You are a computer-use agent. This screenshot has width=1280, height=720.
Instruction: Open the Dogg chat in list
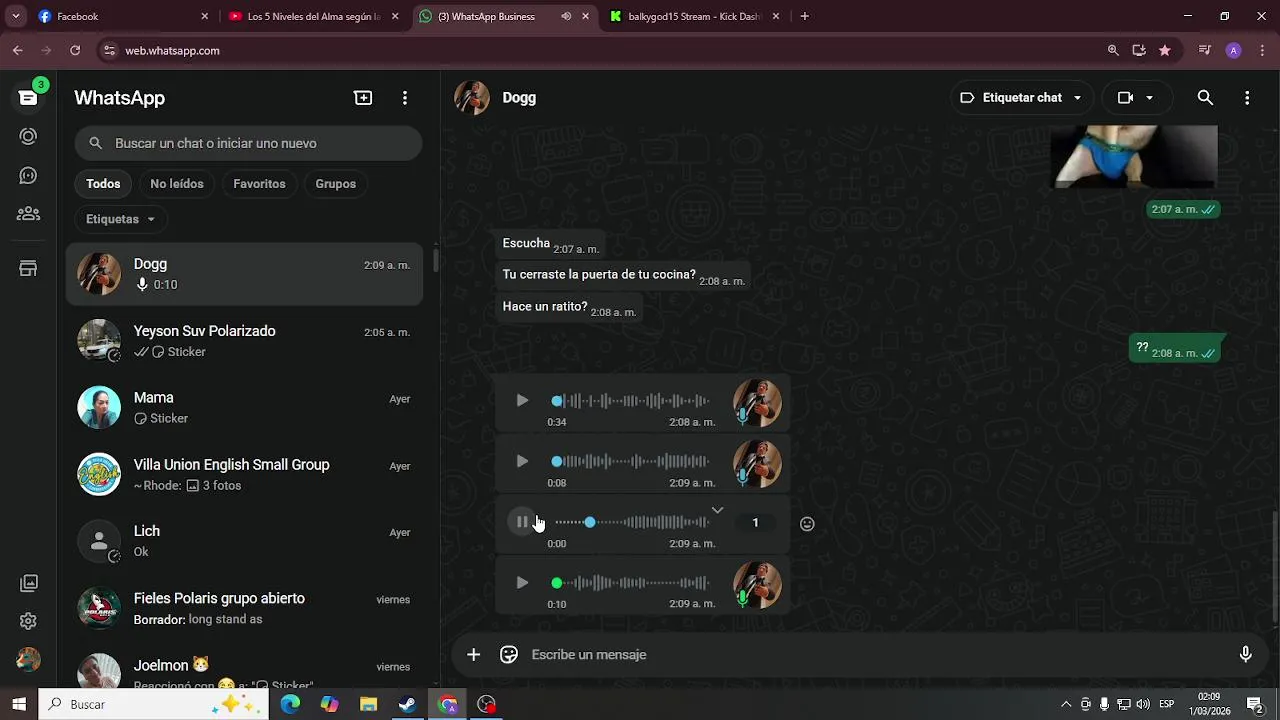tap(244, 274)
